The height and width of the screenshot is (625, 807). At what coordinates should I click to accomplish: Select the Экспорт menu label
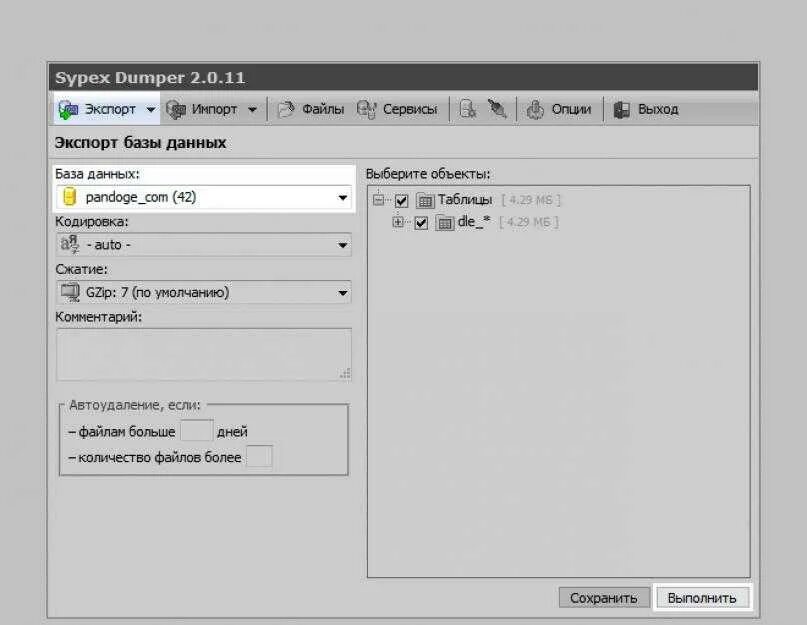110,110
